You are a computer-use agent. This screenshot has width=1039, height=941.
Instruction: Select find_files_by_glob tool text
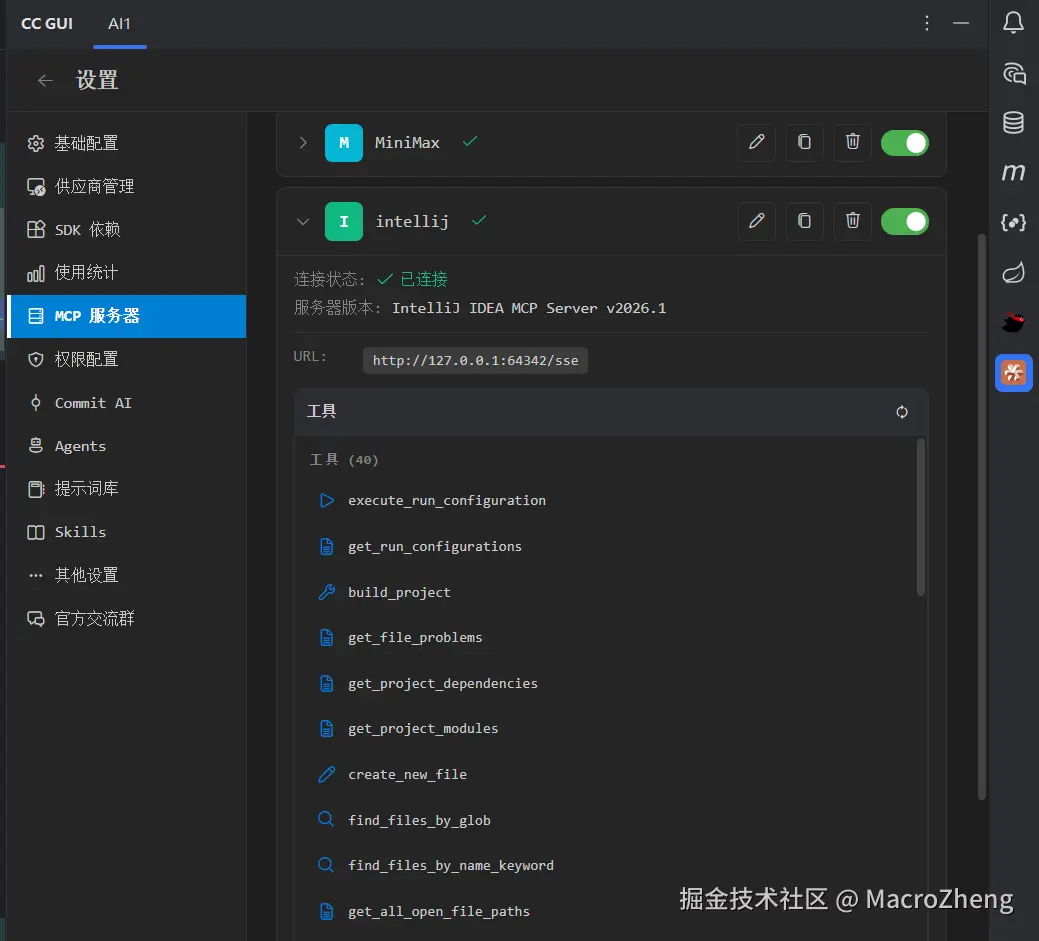point(419,820)
